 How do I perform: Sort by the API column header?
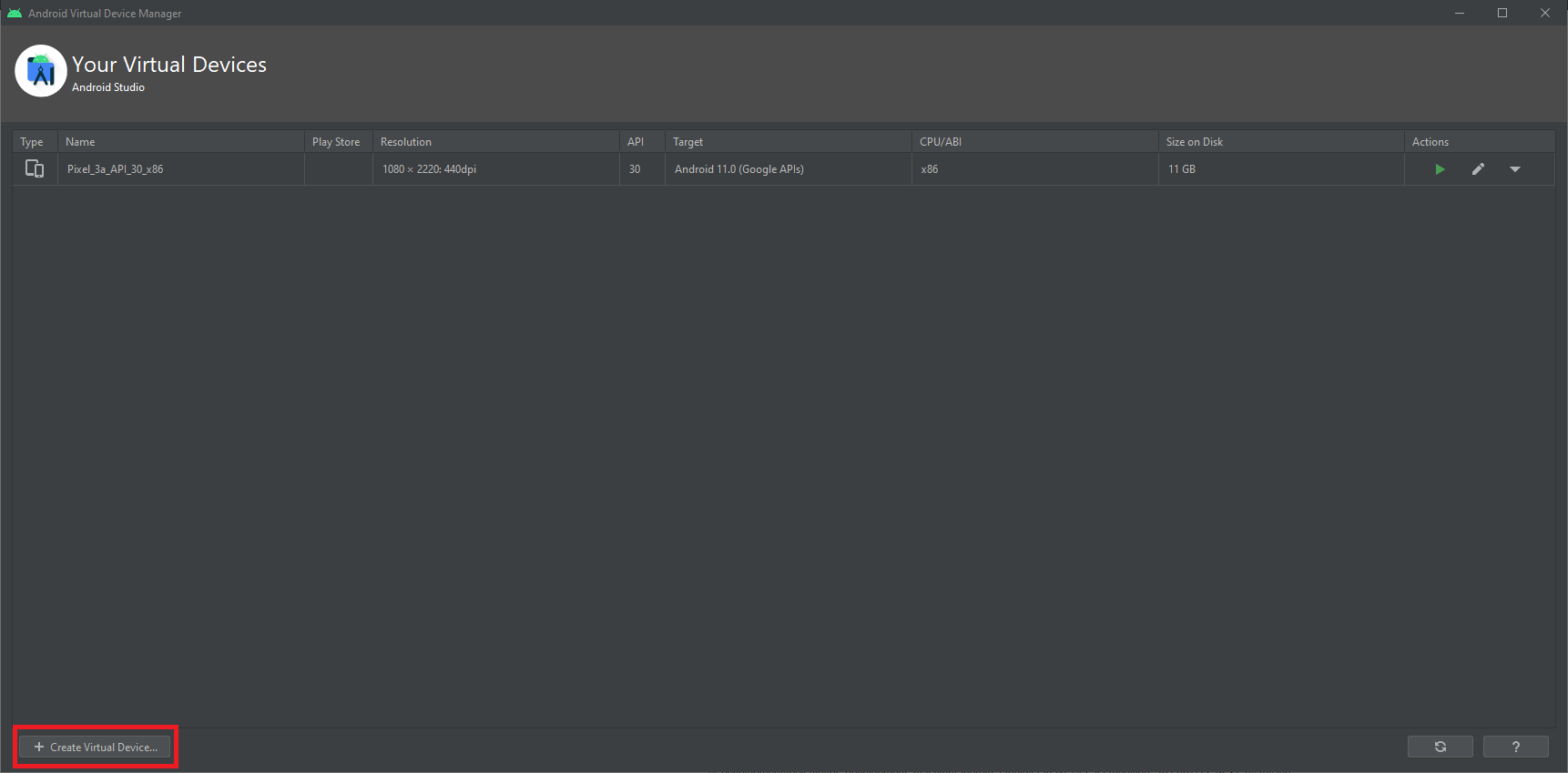(643, 142)
